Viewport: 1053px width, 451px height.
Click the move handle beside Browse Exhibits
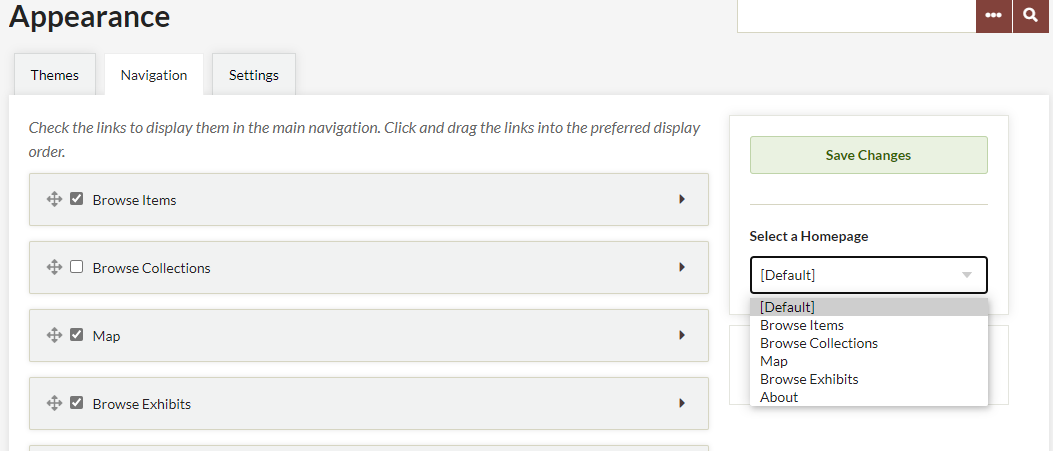point(54,403)
